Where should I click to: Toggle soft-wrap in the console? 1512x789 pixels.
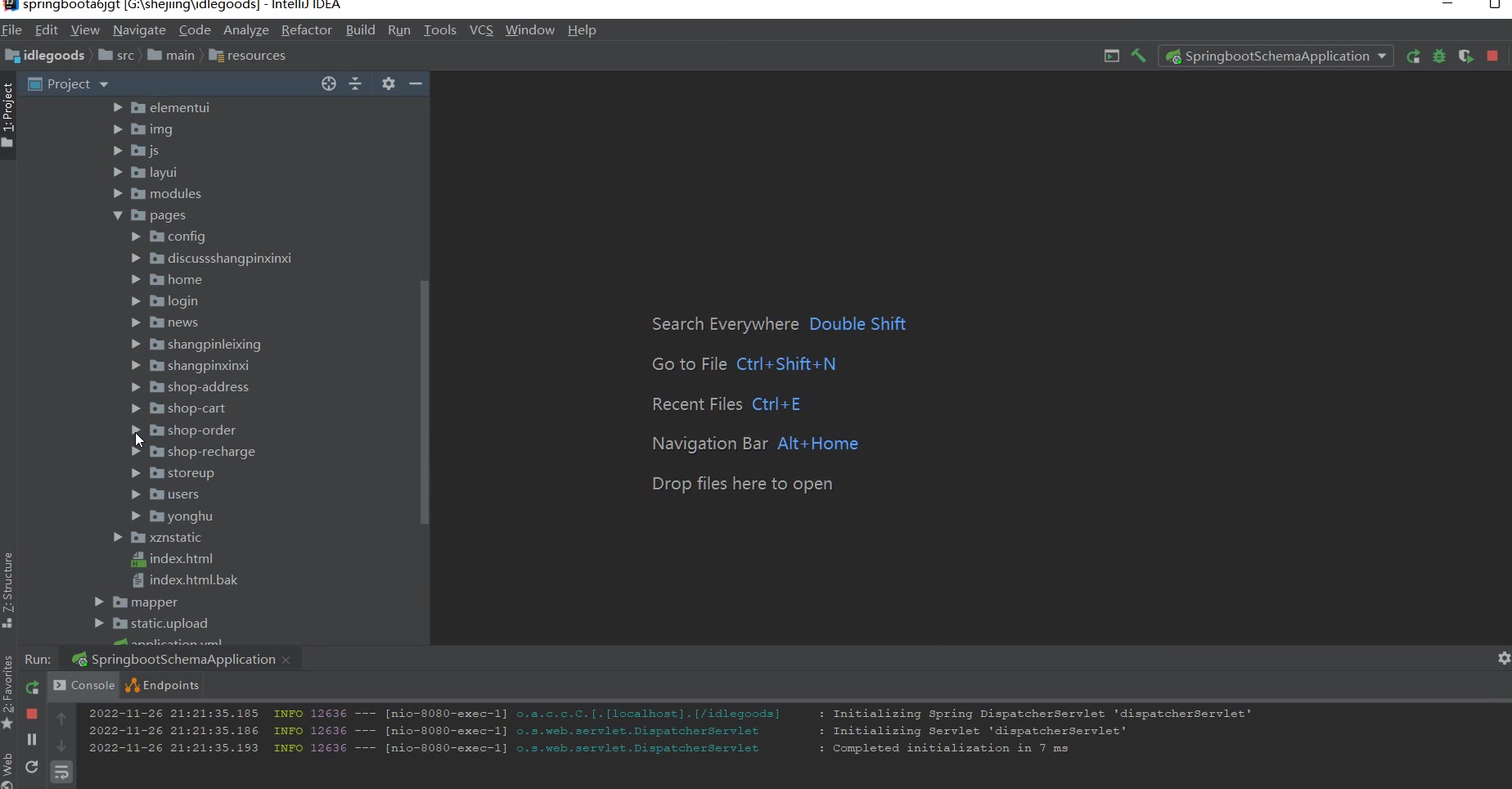(x=61, y=772)
